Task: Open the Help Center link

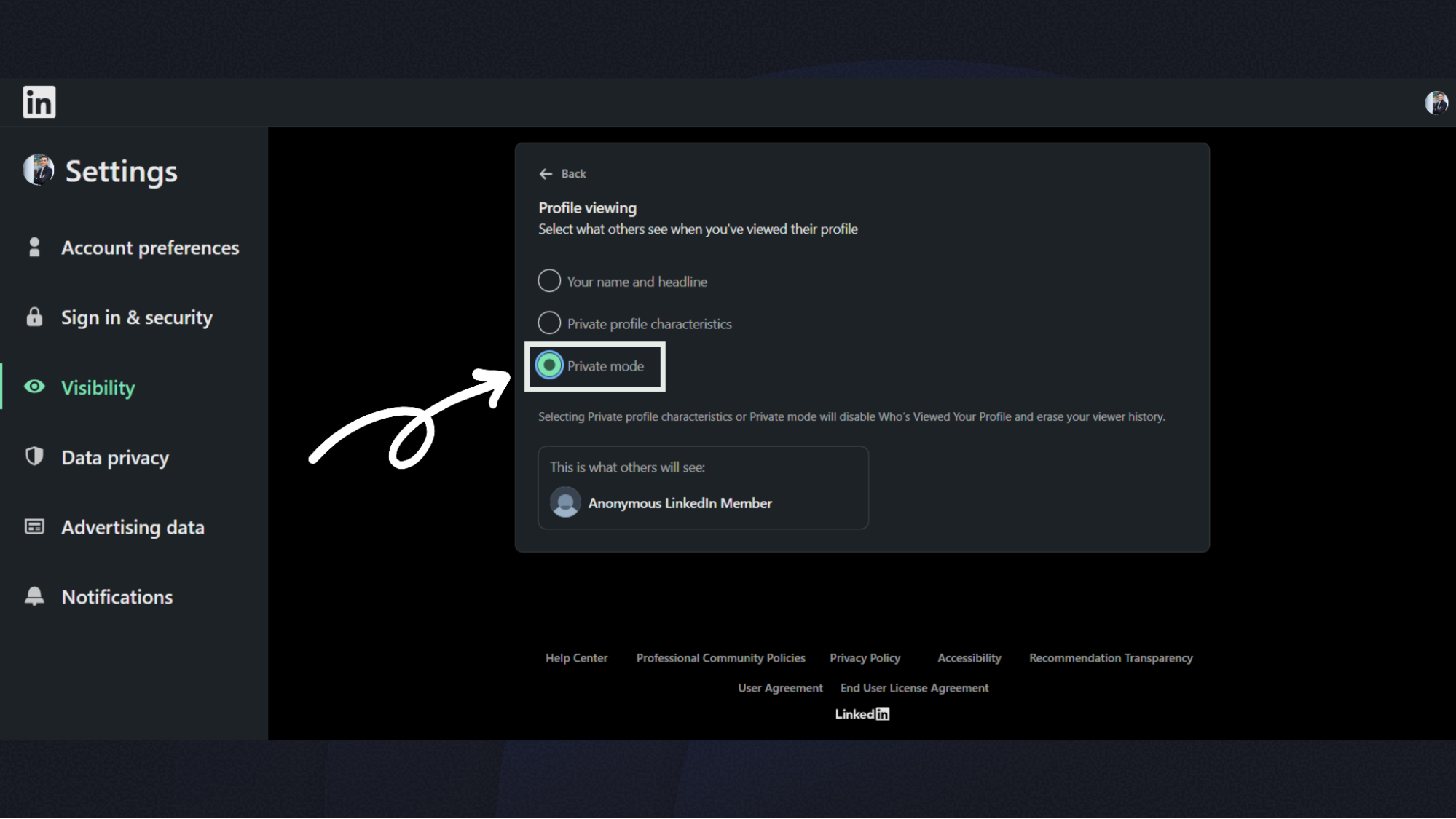Action: click(575, 657)
